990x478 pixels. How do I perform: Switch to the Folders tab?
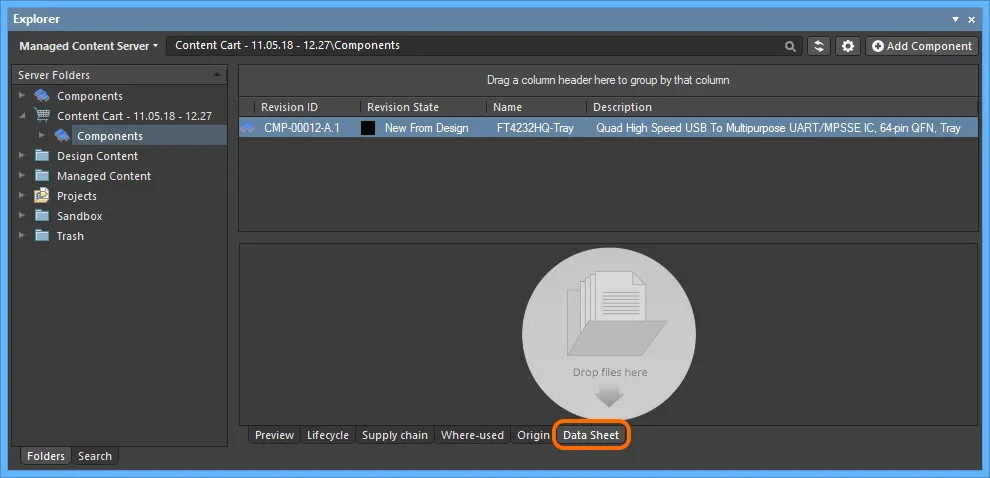(x=46, y=456)
